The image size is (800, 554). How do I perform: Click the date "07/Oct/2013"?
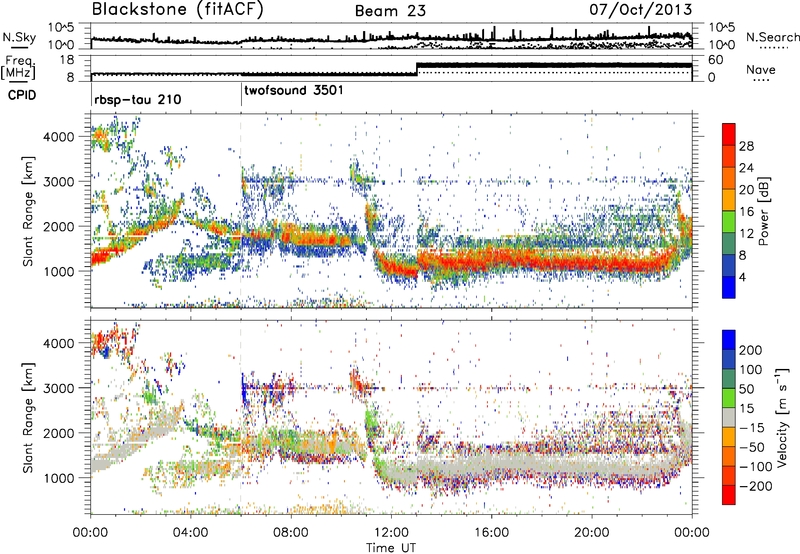pyautogui.click(x=641, y=10)
